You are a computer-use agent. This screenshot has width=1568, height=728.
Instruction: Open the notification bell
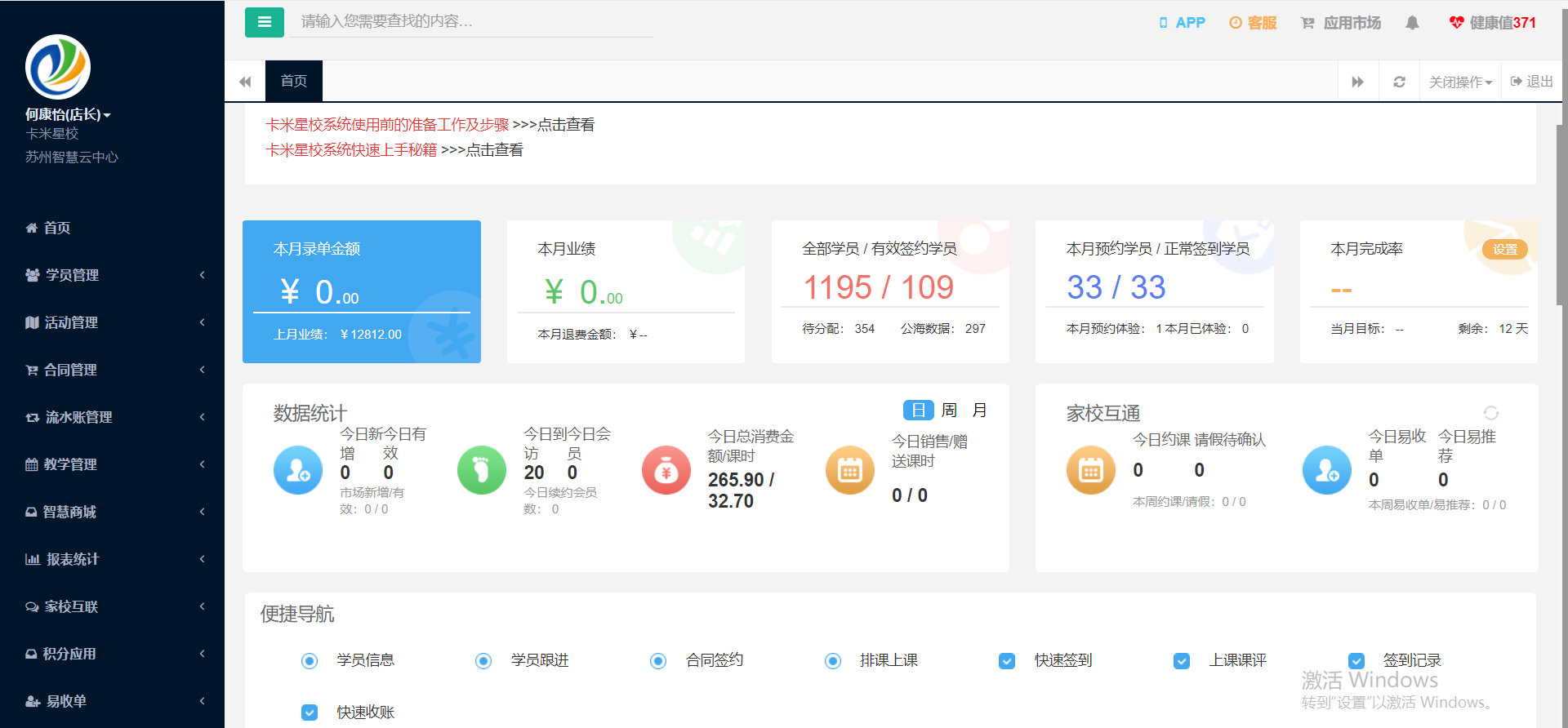tap(1412, 23)
